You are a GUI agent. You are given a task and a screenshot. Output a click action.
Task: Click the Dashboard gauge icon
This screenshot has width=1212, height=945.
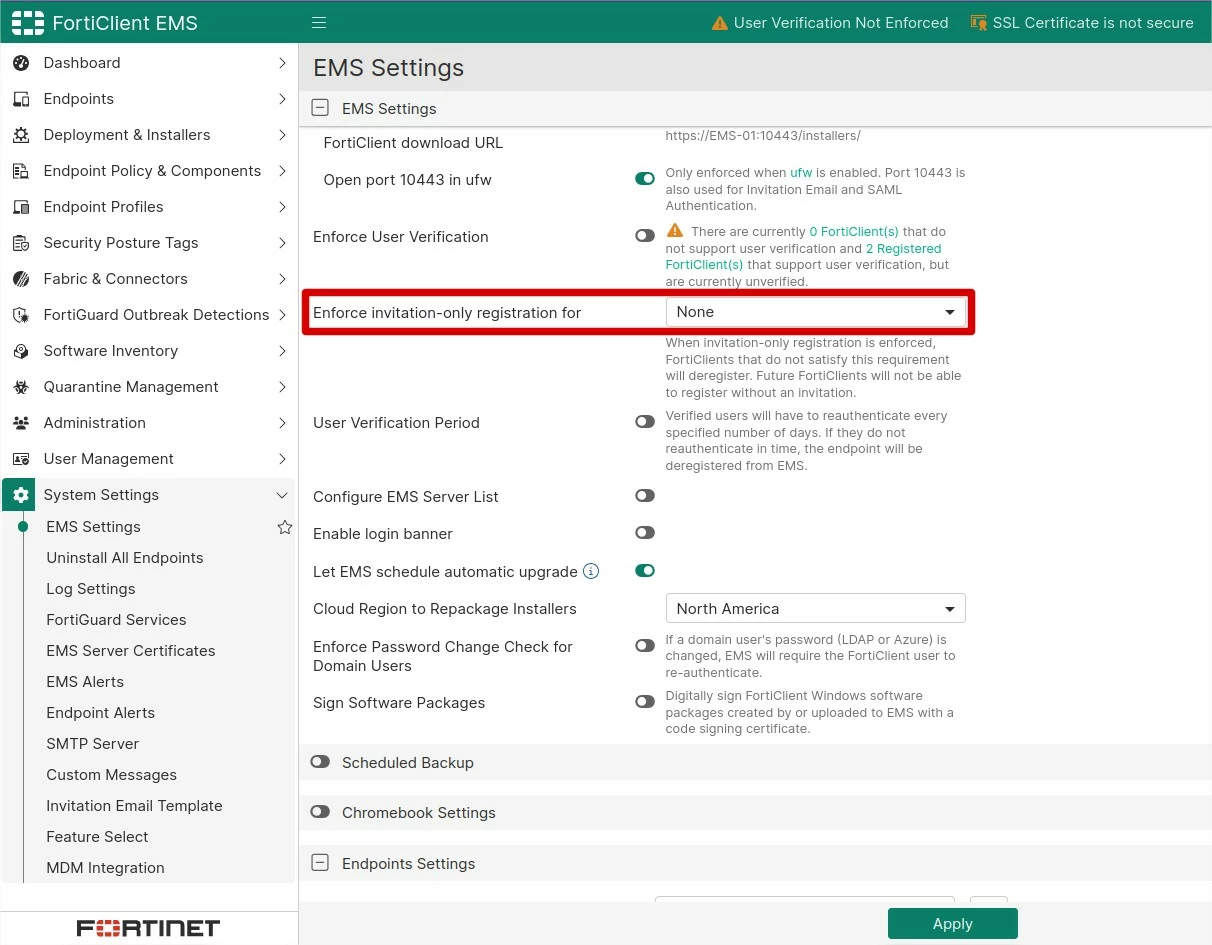pos(21,63)
